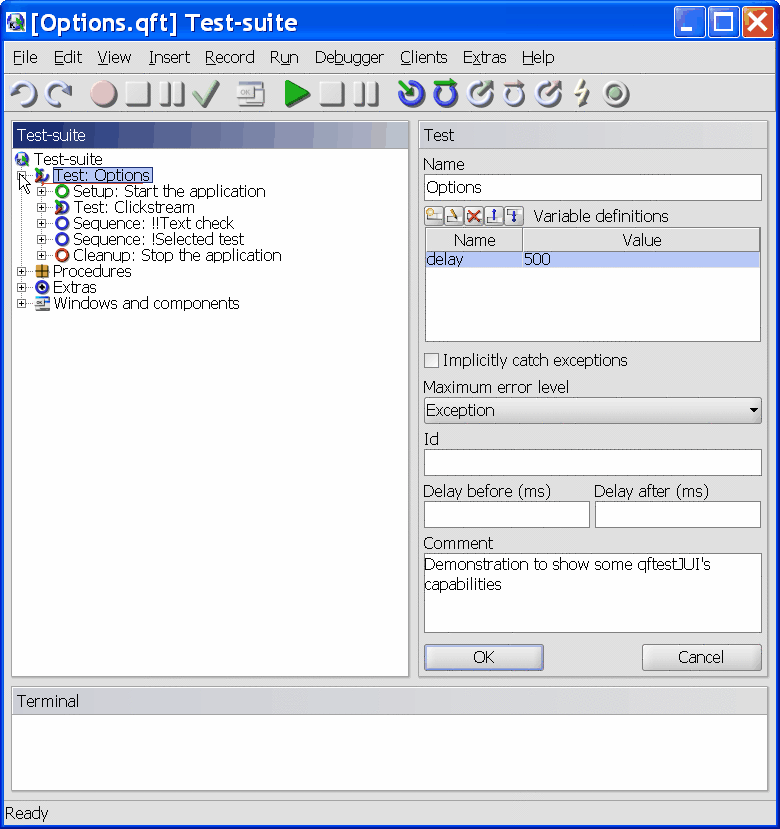Image resolution: width=780 pixels, height=829 pixels.
Task: Open the File menu
Action: pyautogui.click(x=25, y=57)
